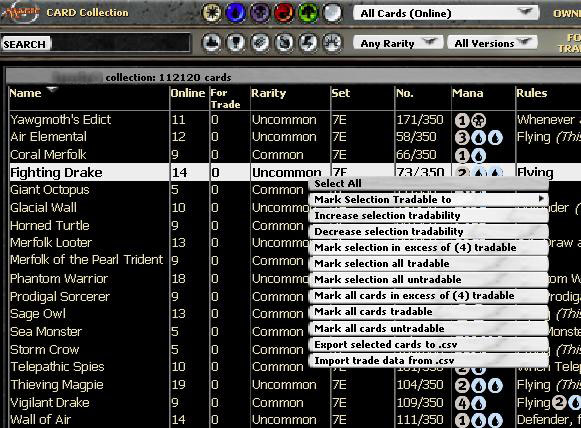Toggle the colorless silver orb filter
Screen dimensions: 581x428
(332, 13)
